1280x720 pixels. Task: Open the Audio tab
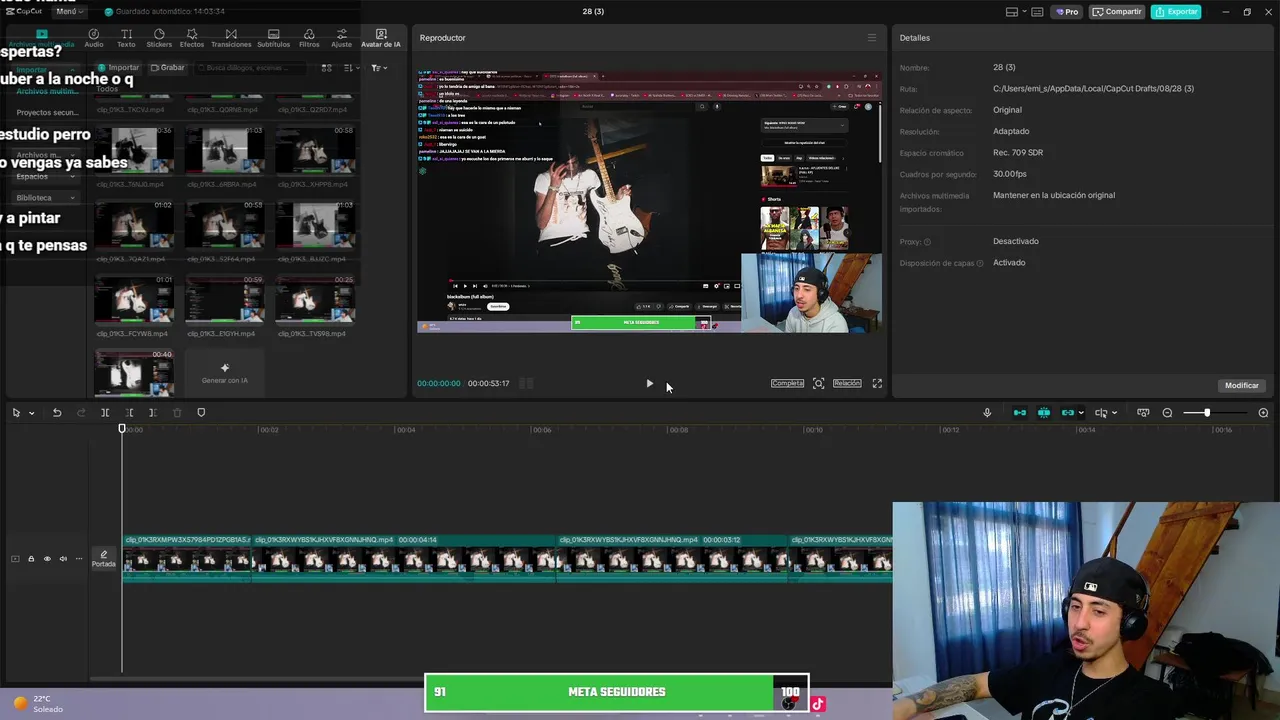coord(94,38)
